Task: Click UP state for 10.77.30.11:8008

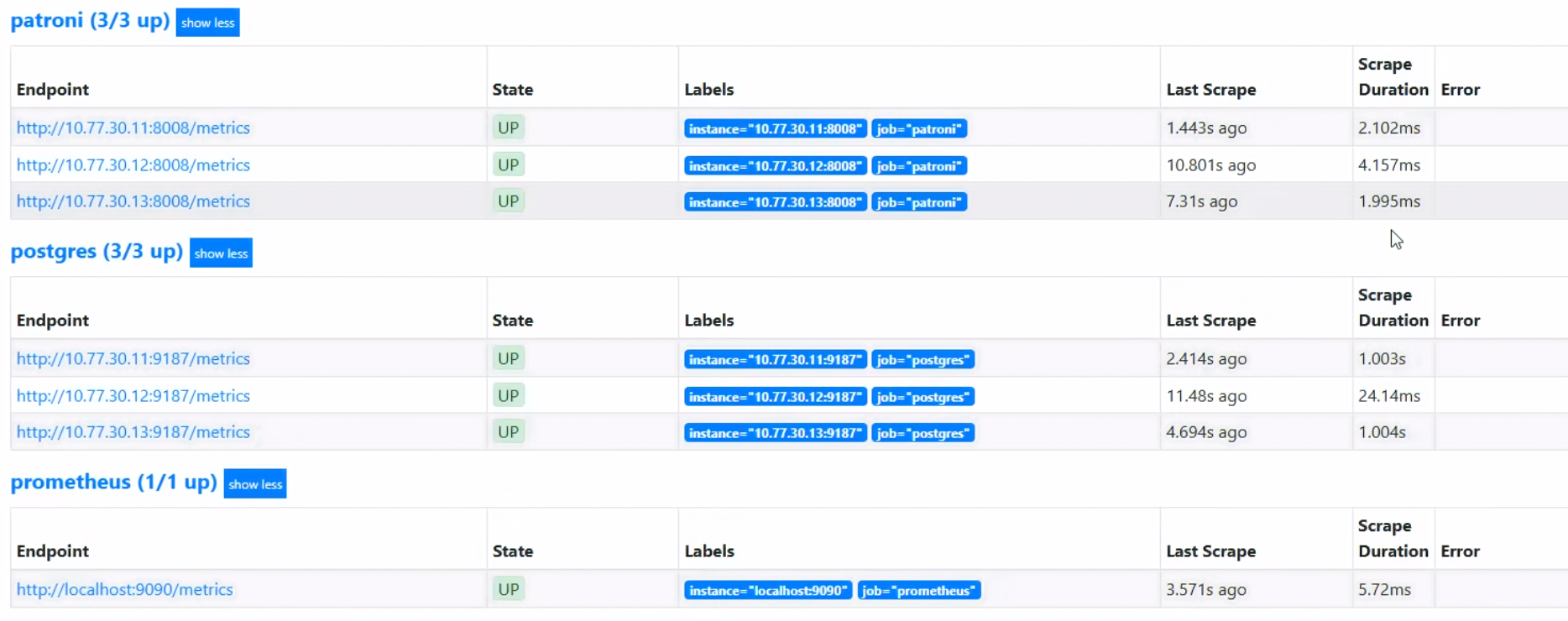Action: click(x=509, y=128)
